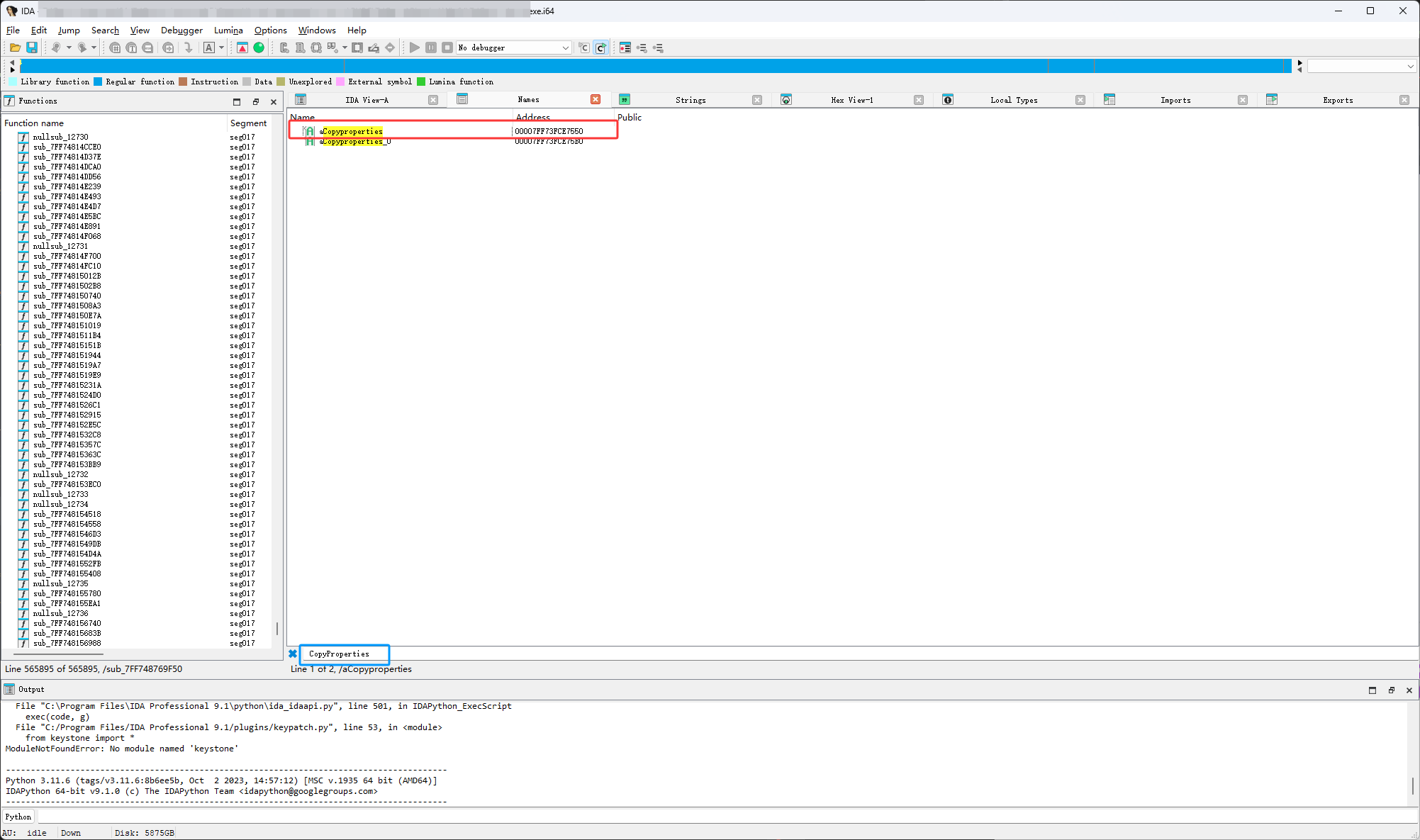This screenshot has width=1420, height=840.
Task: Switch to the Strings tab
Action: (690, 100)
